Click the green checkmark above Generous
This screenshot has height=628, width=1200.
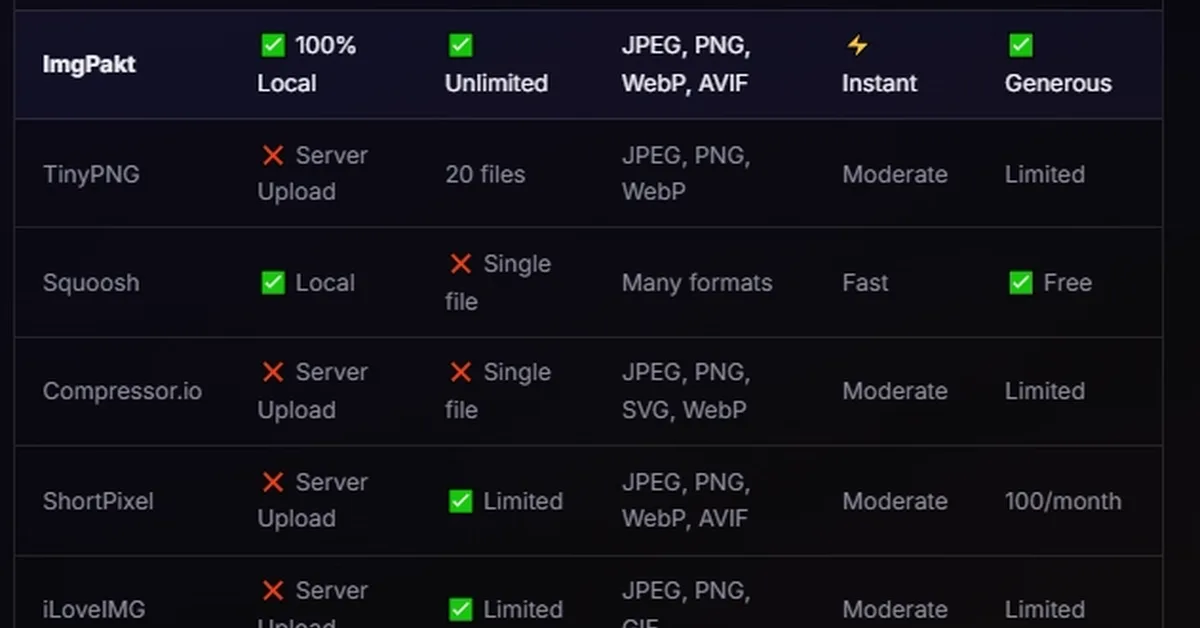[x=1020, y=45]
